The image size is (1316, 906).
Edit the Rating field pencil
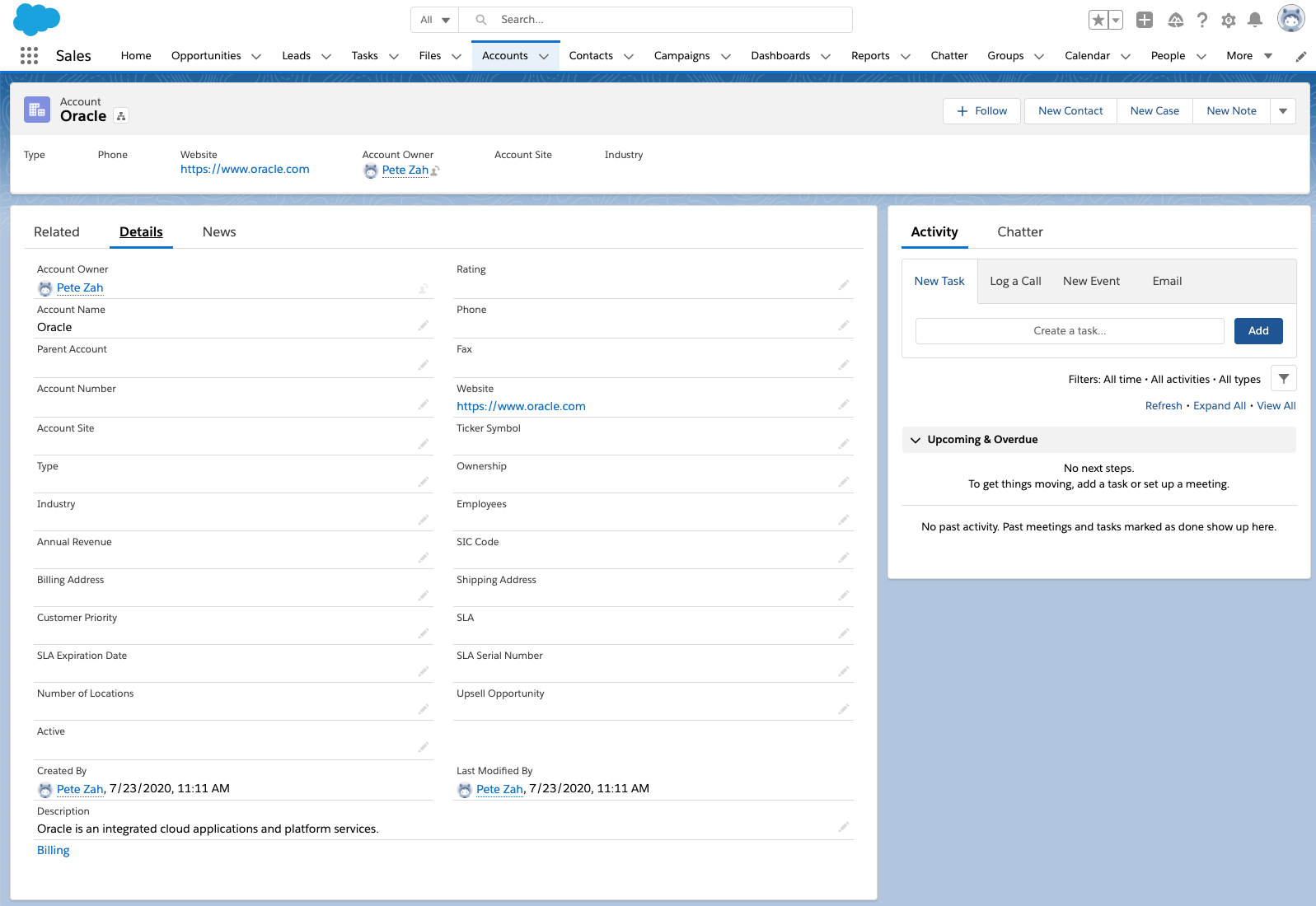click(843, 285)
